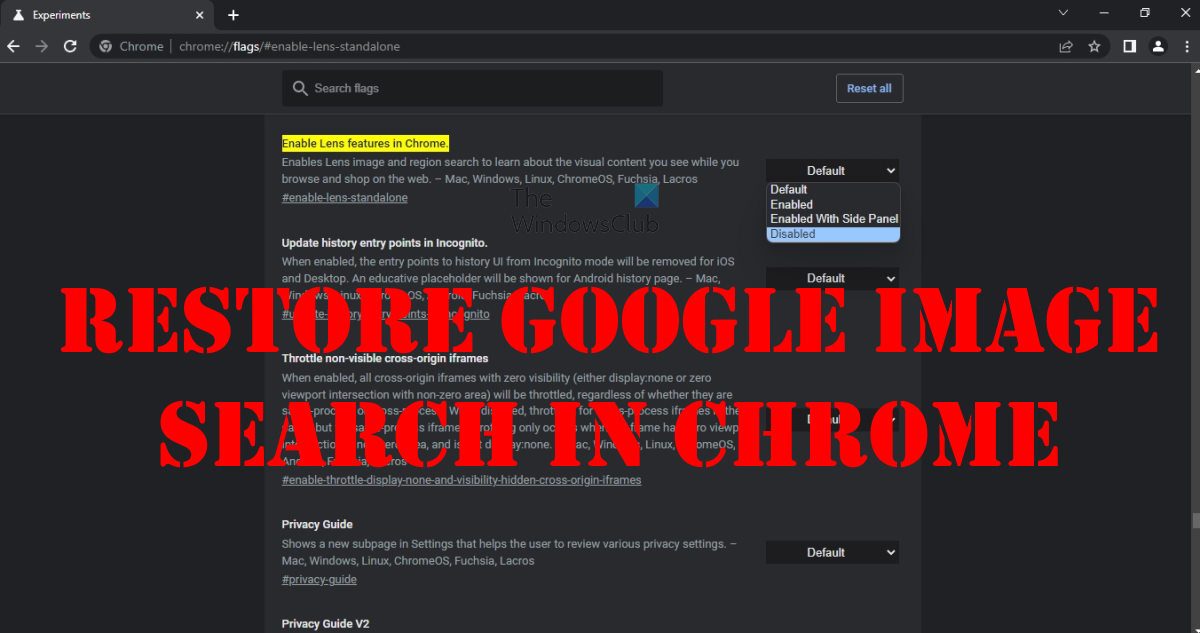Go back to the previous page
The width and height of the screenshot is (1200, 633).
coord(13,46)
